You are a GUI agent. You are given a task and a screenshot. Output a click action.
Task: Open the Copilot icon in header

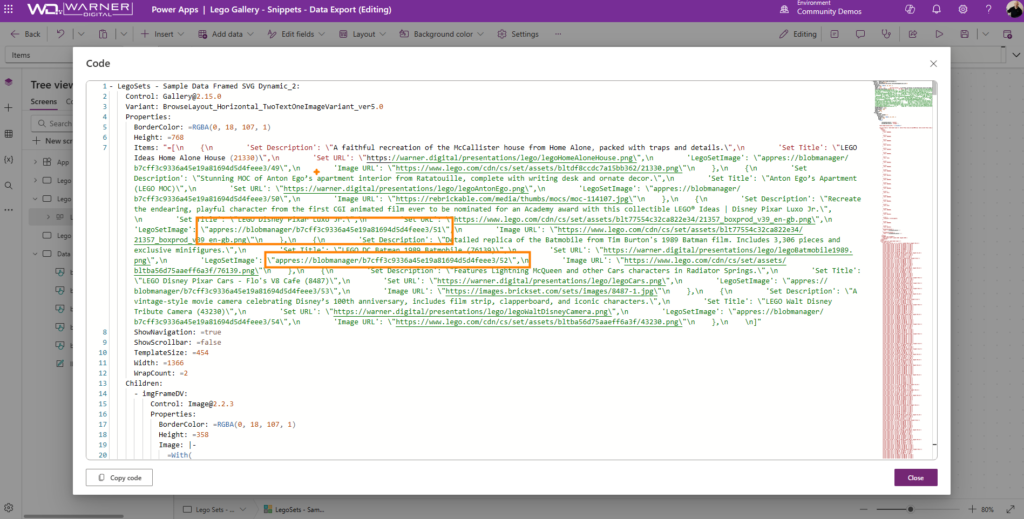(910, 10)
